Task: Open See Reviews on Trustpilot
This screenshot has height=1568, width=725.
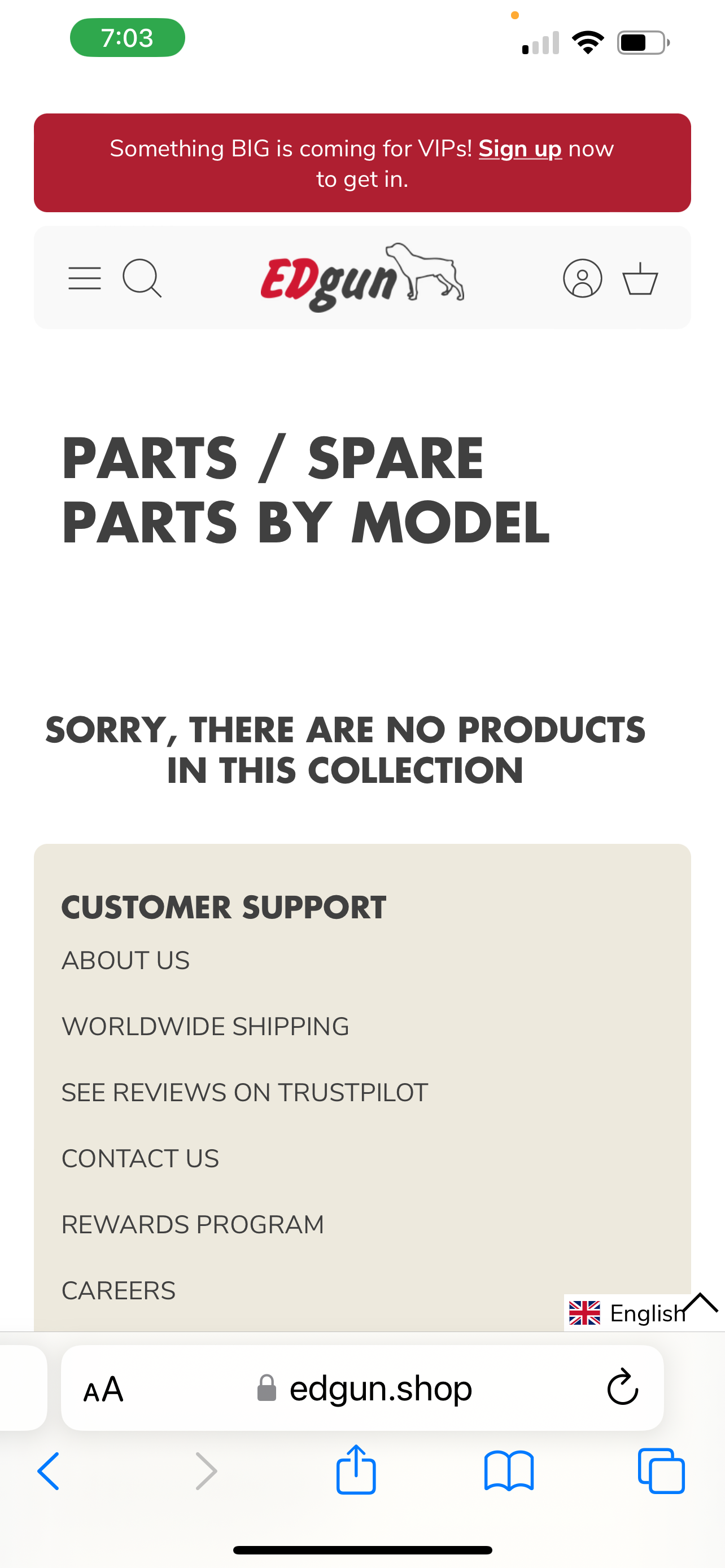Action: click(244, 1093)
